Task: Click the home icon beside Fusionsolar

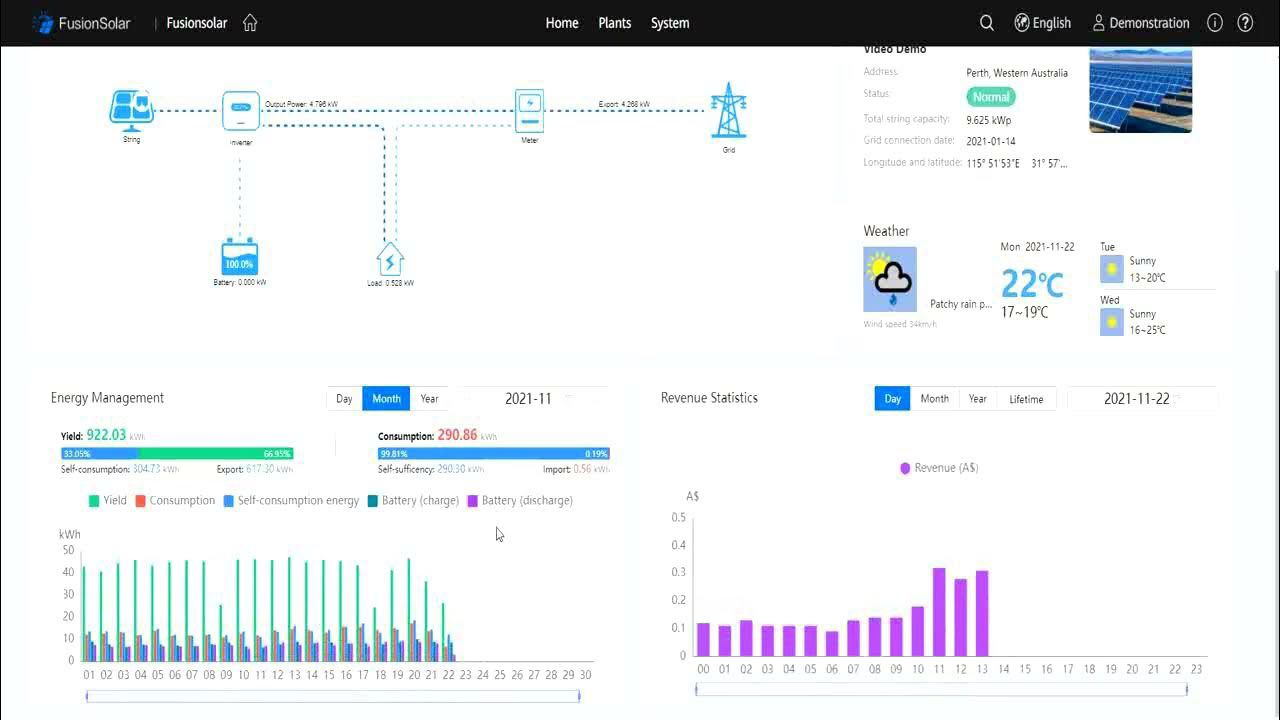Action: click(250, 23)
